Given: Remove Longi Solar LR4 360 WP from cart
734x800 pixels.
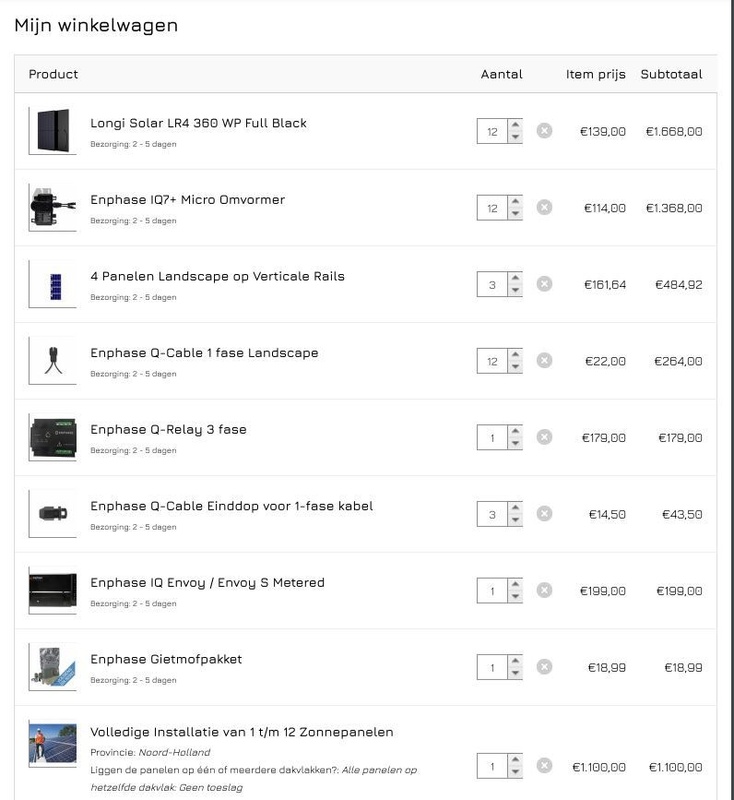Looking at the screenshot, I should [x=544, y=131].
